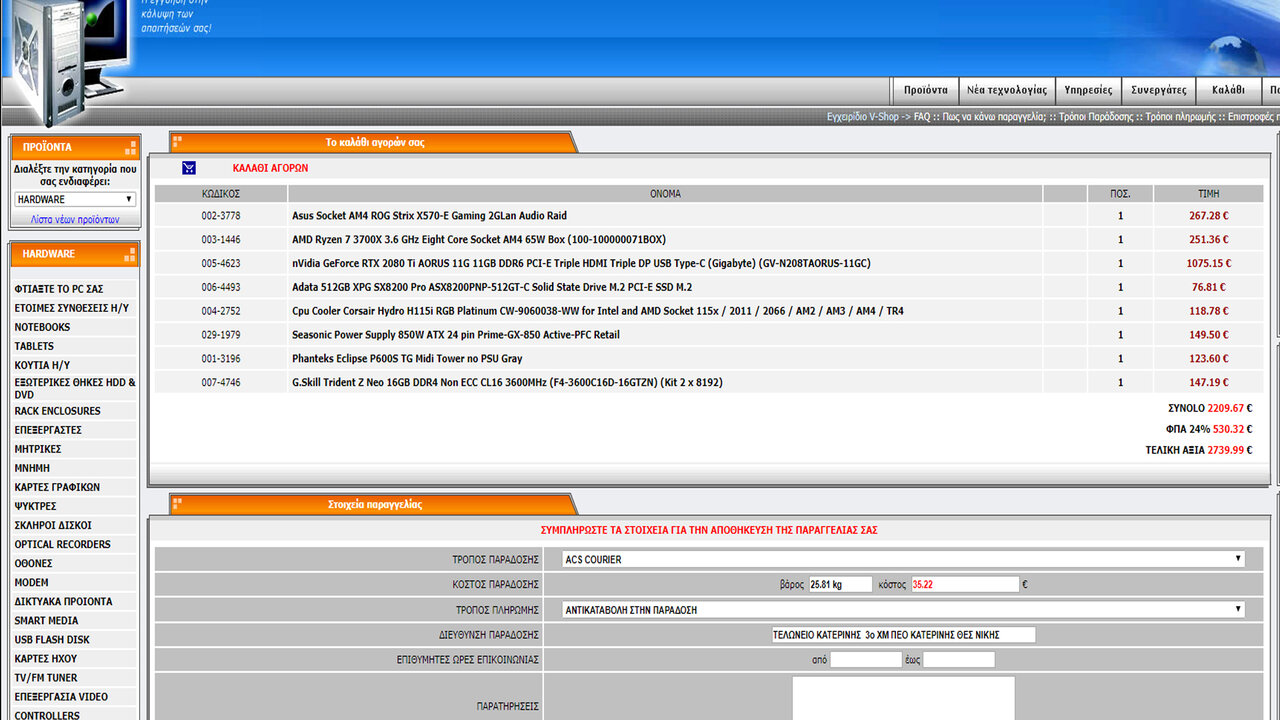Open the CONTROLLERS category
The width and height of the screenshot is (1280, 720).
[47, 715]
